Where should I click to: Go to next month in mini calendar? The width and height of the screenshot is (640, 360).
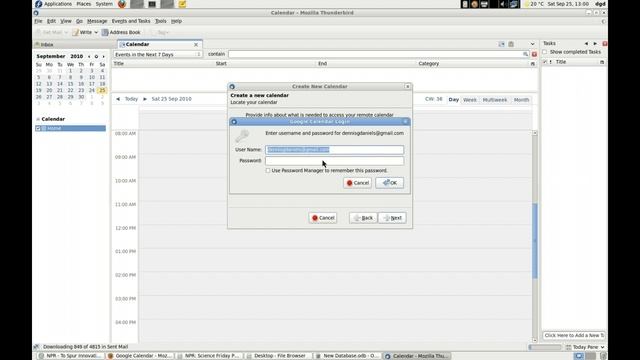pyautogui.click(x=103, y=56)
